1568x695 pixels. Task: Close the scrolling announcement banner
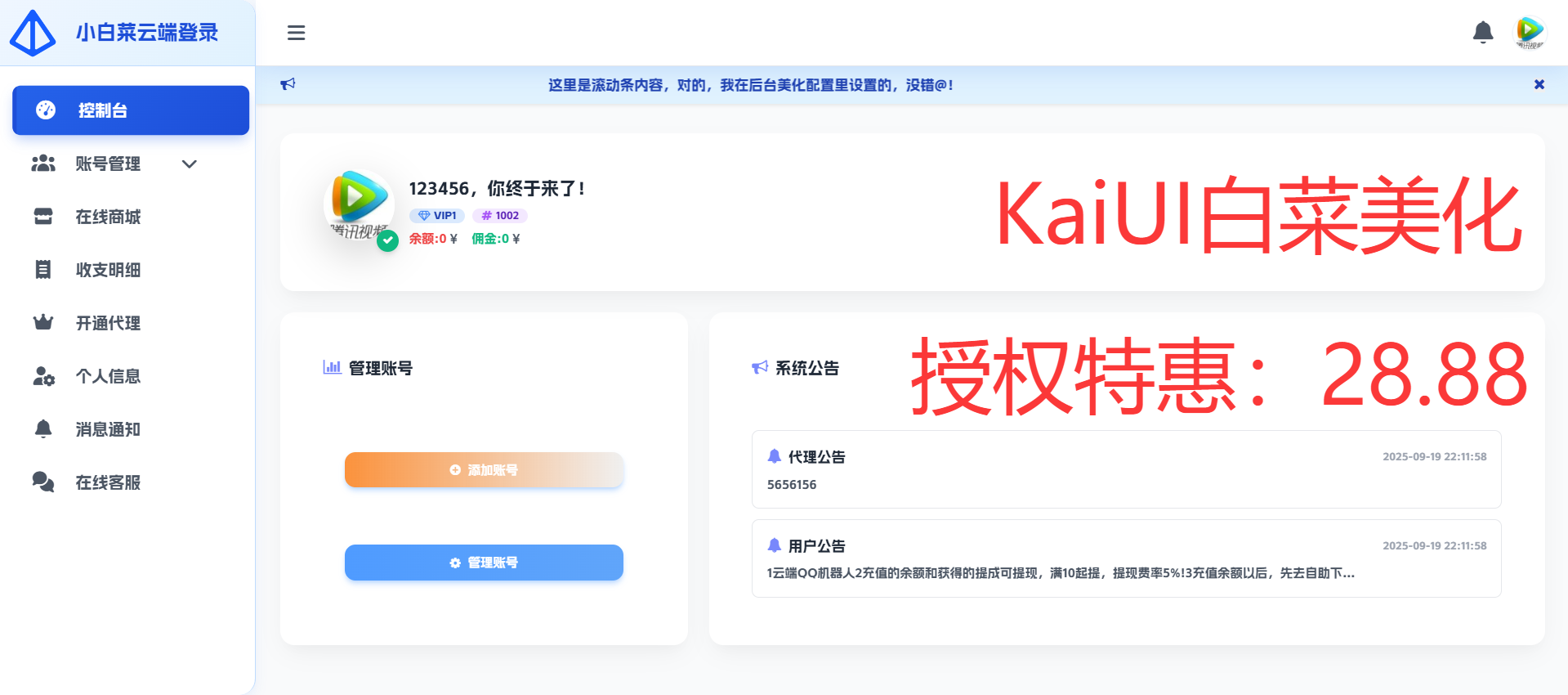pyautogui.click(x=1539, y=85)
